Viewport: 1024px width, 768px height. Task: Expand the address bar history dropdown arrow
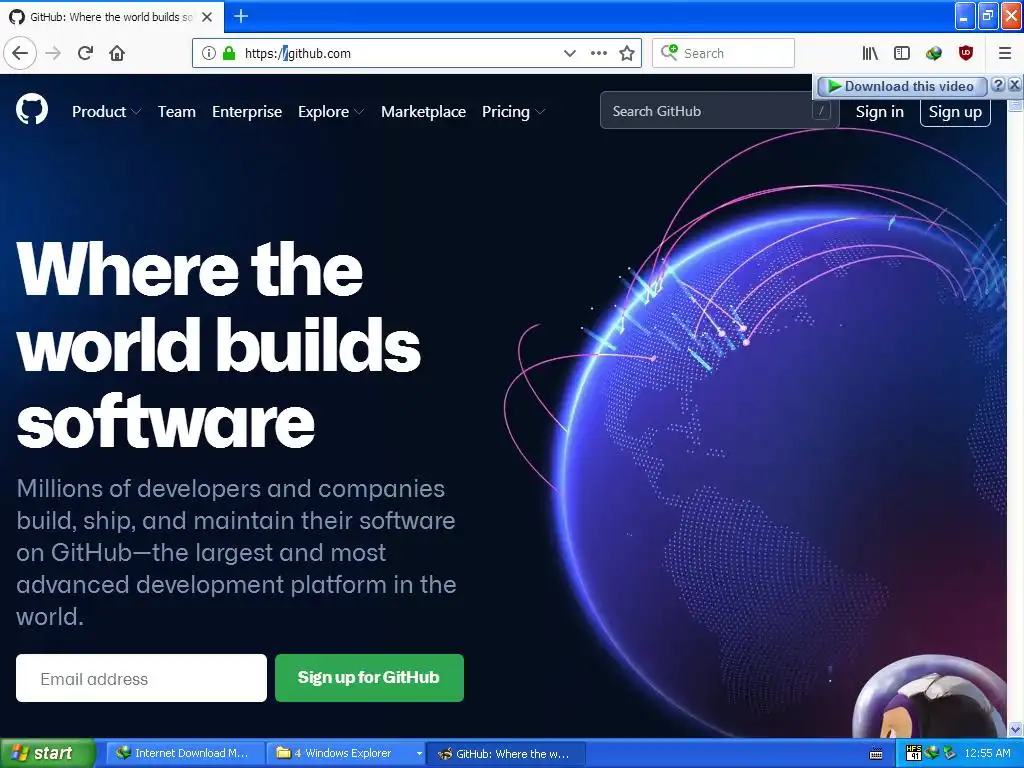569,53
